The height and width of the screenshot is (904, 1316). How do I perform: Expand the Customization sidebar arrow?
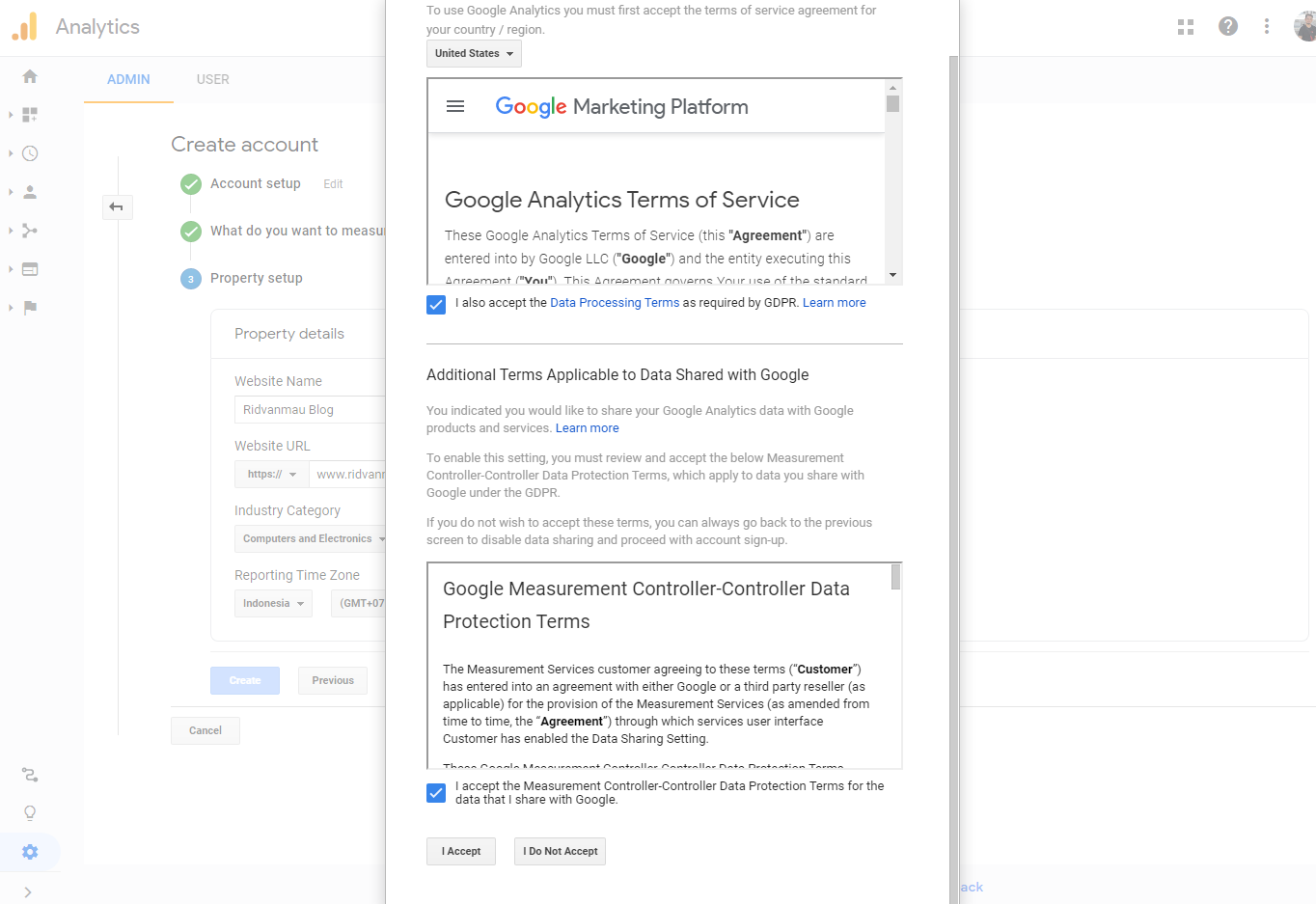click(x=11, y=115)
